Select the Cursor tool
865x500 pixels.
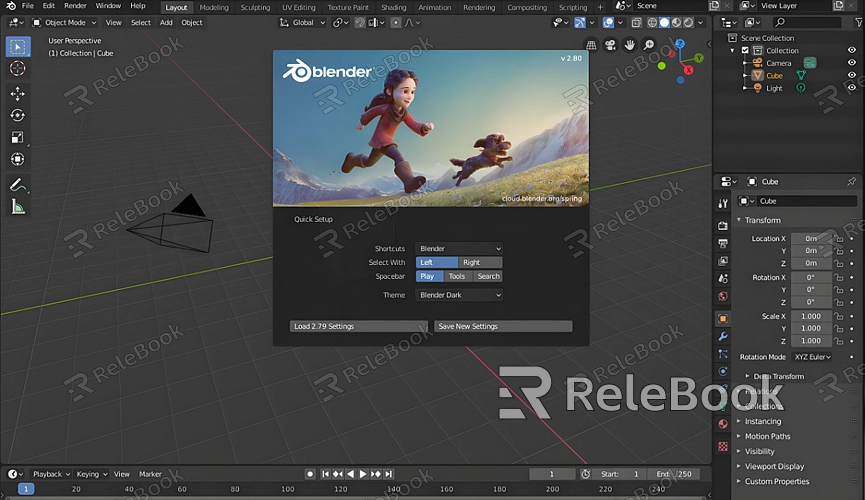point(18,68)
